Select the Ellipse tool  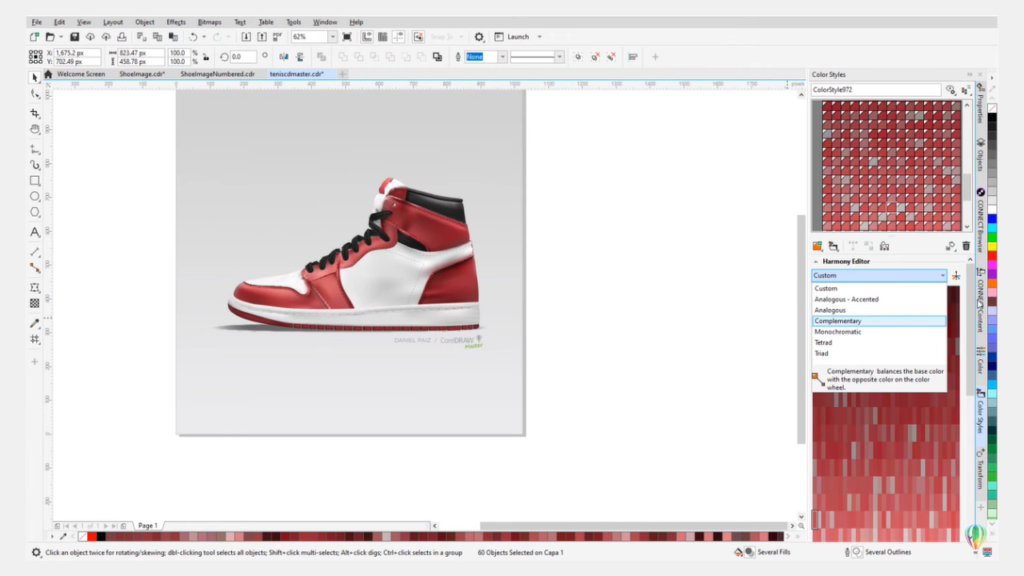point(35,197)
